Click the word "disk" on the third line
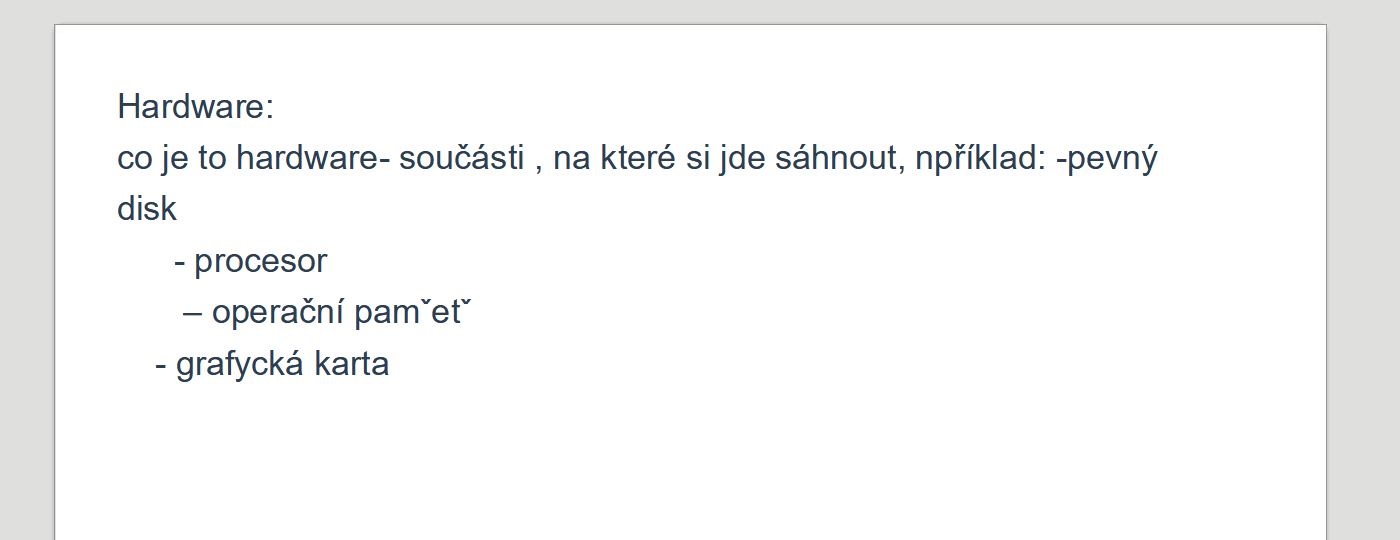This screenshot has width=1400, height=540. 147,209
